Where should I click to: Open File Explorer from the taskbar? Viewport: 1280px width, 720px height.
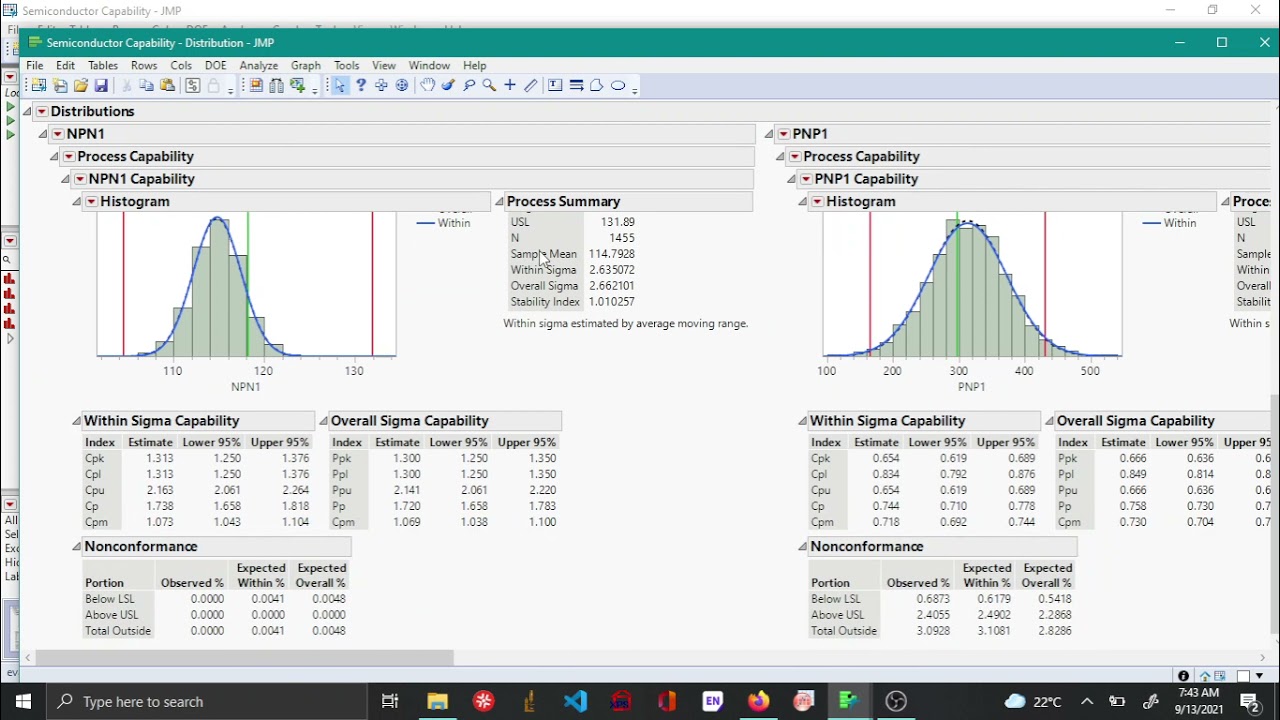point(437,701)
